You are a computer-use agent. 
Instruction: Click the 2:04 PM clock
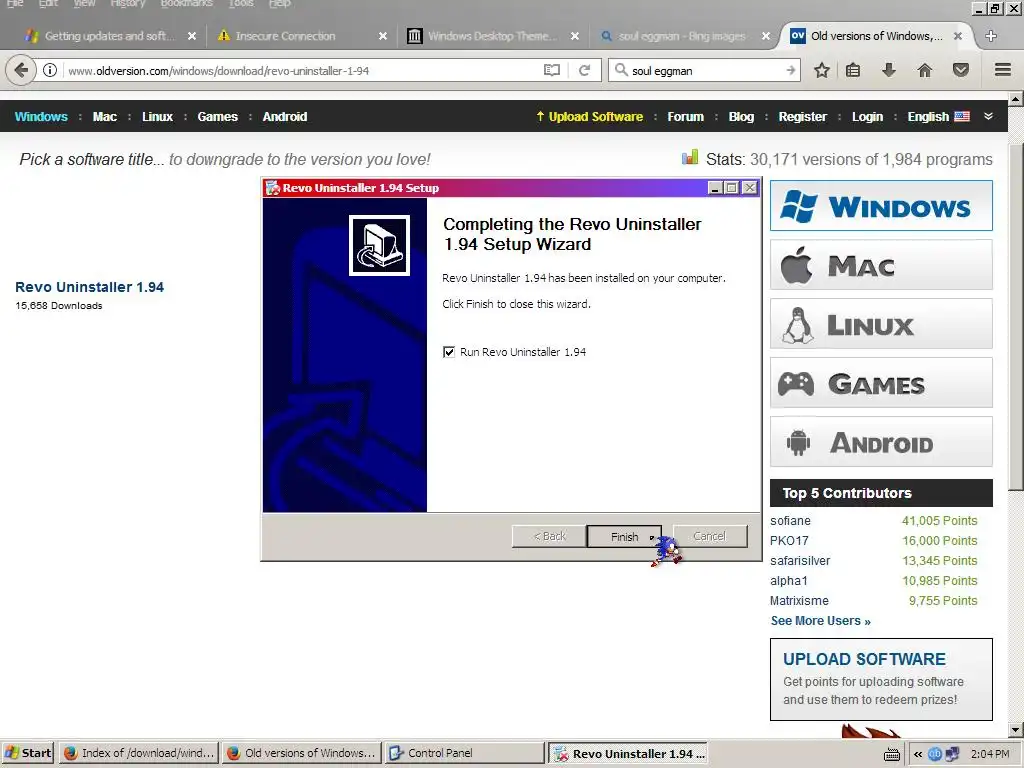coord(990,754)
